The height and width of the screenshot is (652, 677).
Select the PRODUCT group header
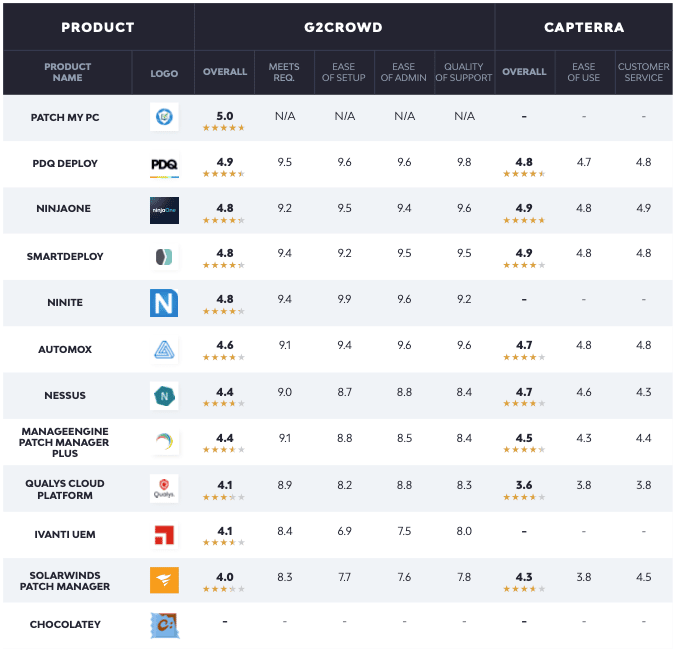98,27
